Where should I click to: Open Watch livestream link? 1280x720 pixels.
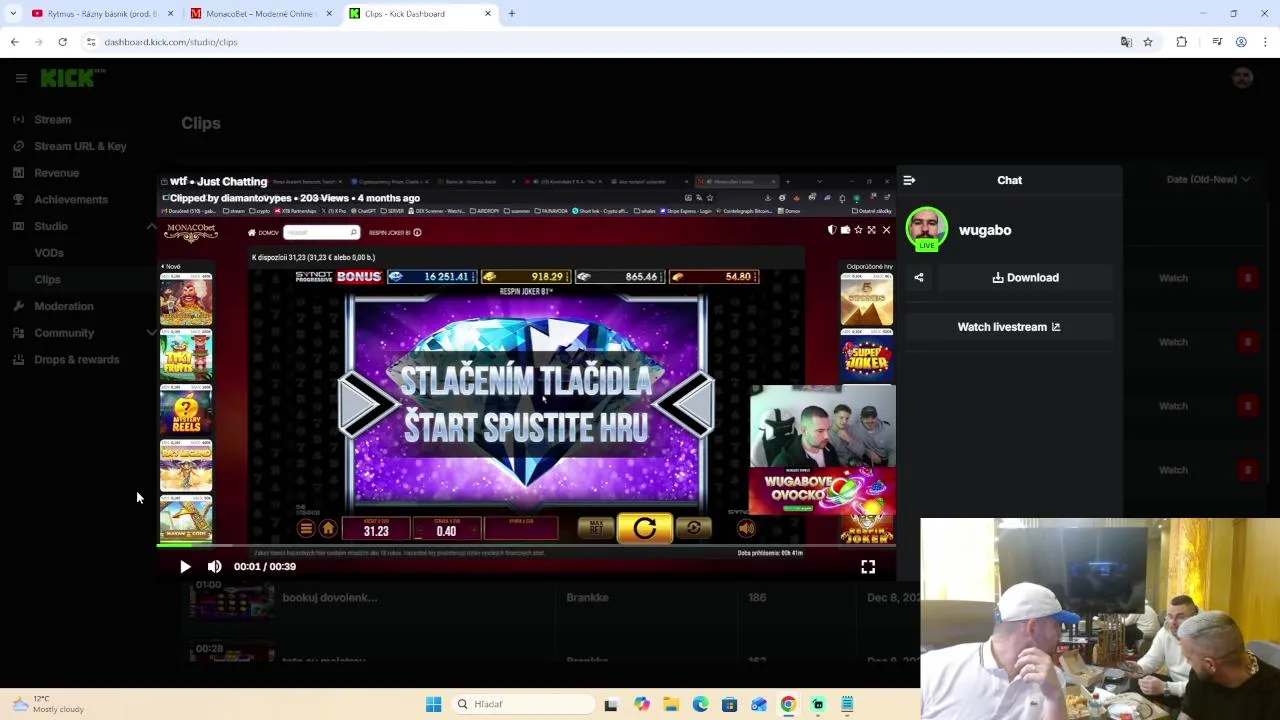tap(1009, 327)
